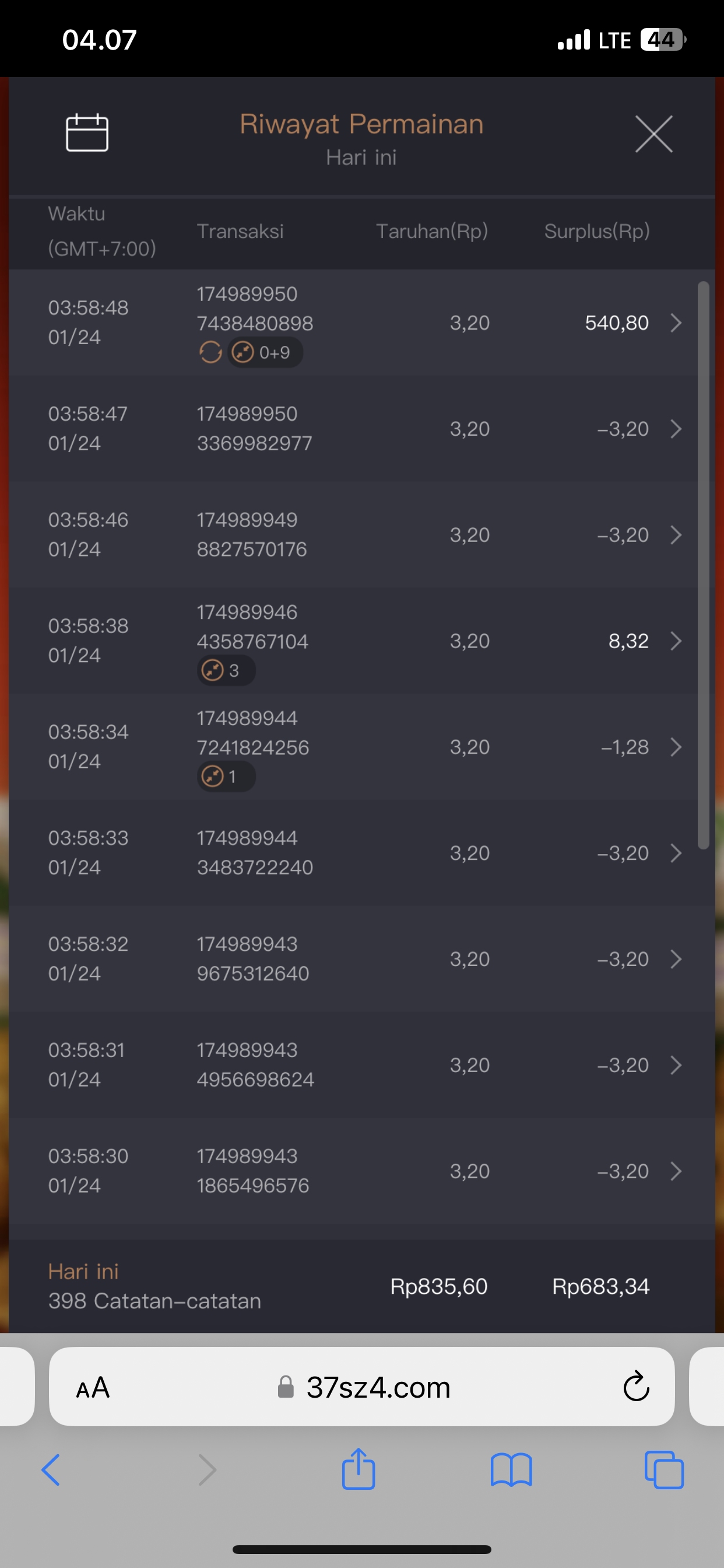The width and height of the screenshot is (724, 1568).
Task: Open the AA reader settings menu
Action: (93, 1388)
